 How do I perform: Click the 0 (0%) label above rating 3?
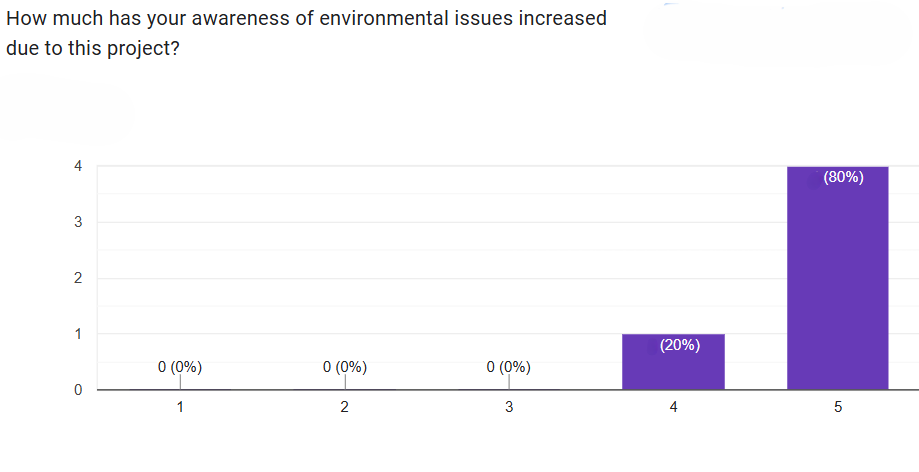coord(508,367)
